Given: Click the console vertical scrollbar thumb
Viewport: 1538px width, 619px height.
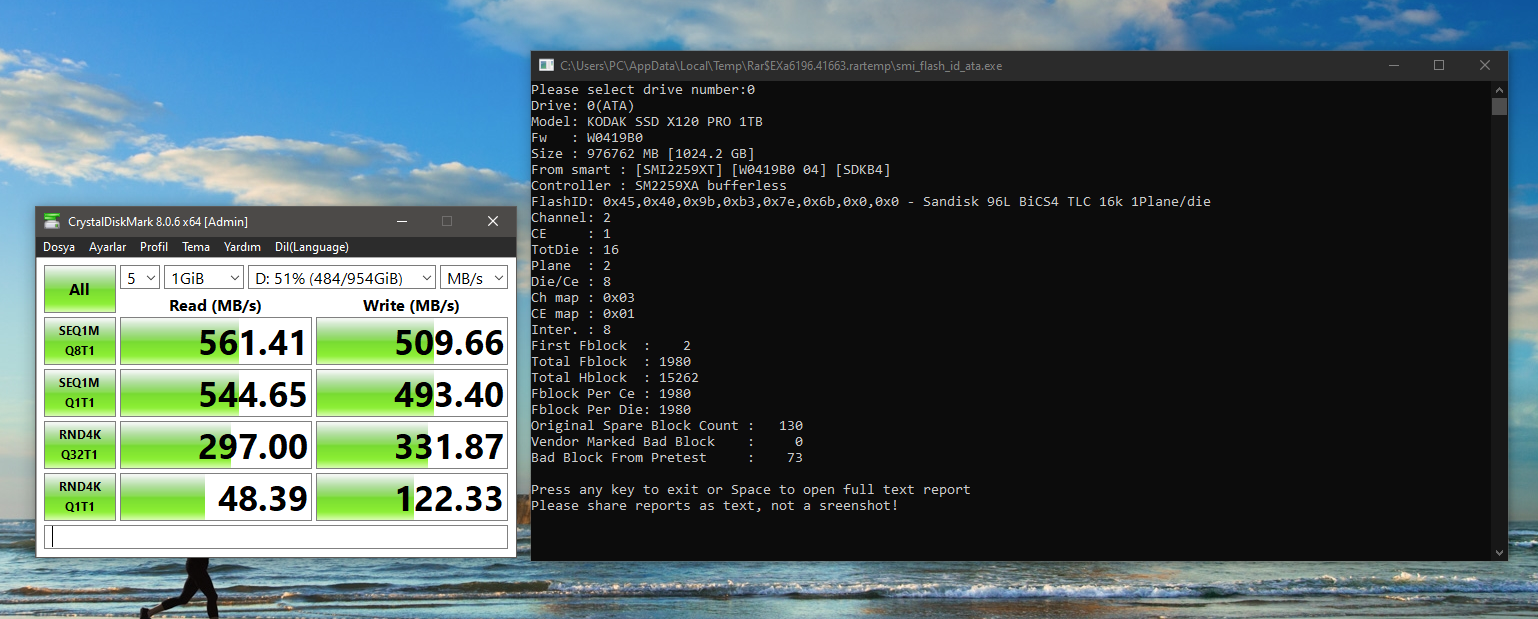Looking at the screenshot, I should click(1498, 107).
